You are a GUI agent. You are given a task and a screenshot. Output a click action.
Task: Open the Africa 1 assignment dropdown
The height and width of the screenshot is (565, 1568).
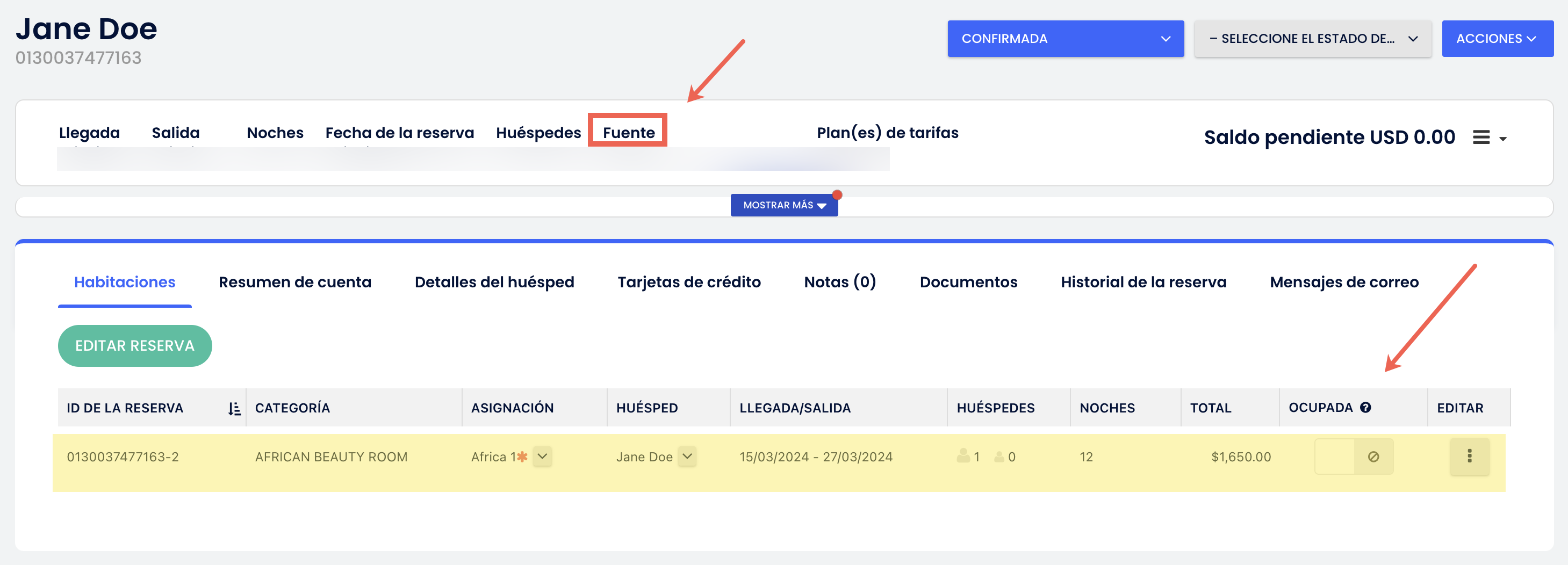(x=542, y=456)
